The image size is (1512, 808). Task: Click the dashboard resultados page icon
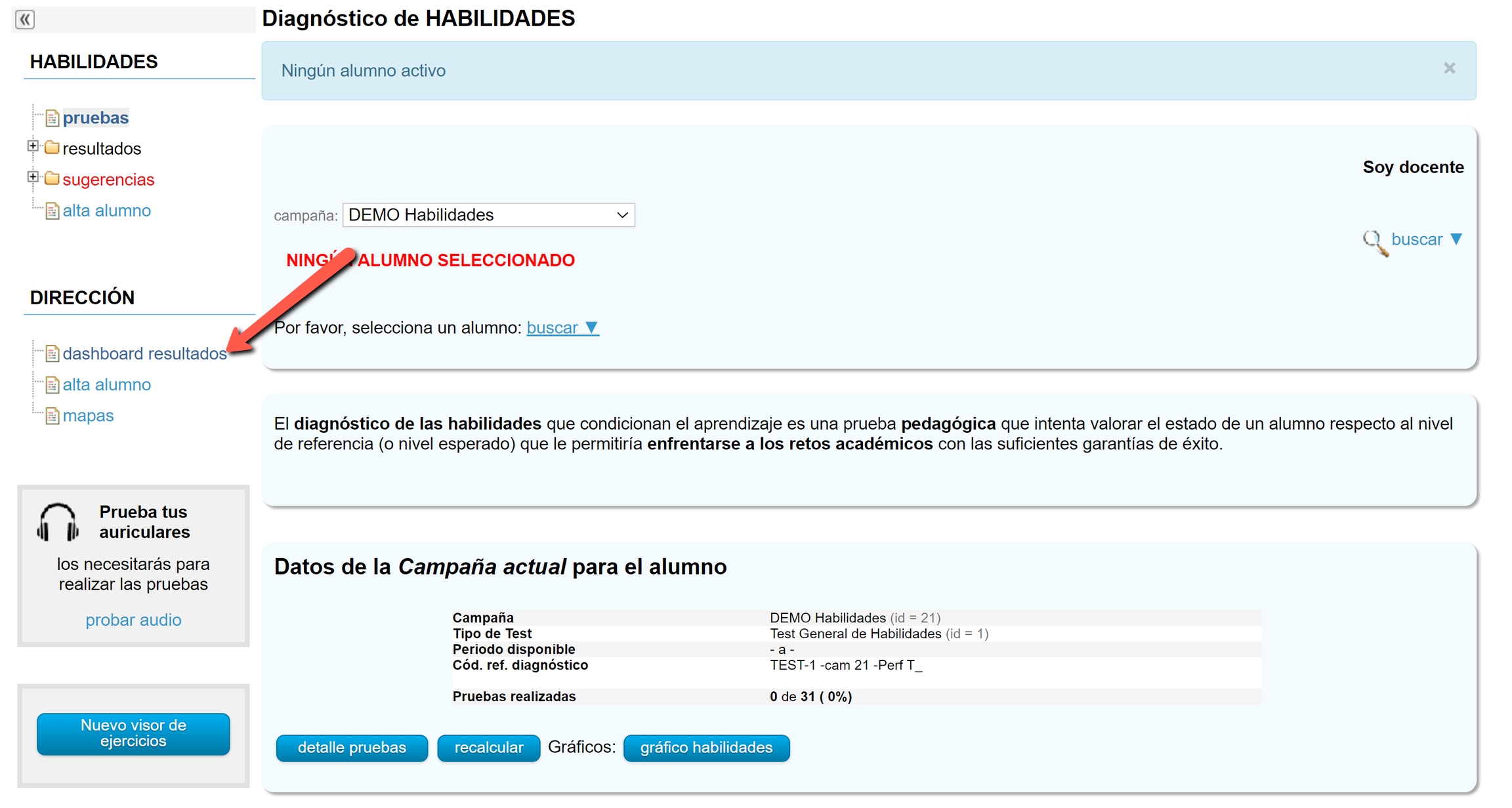52,354
